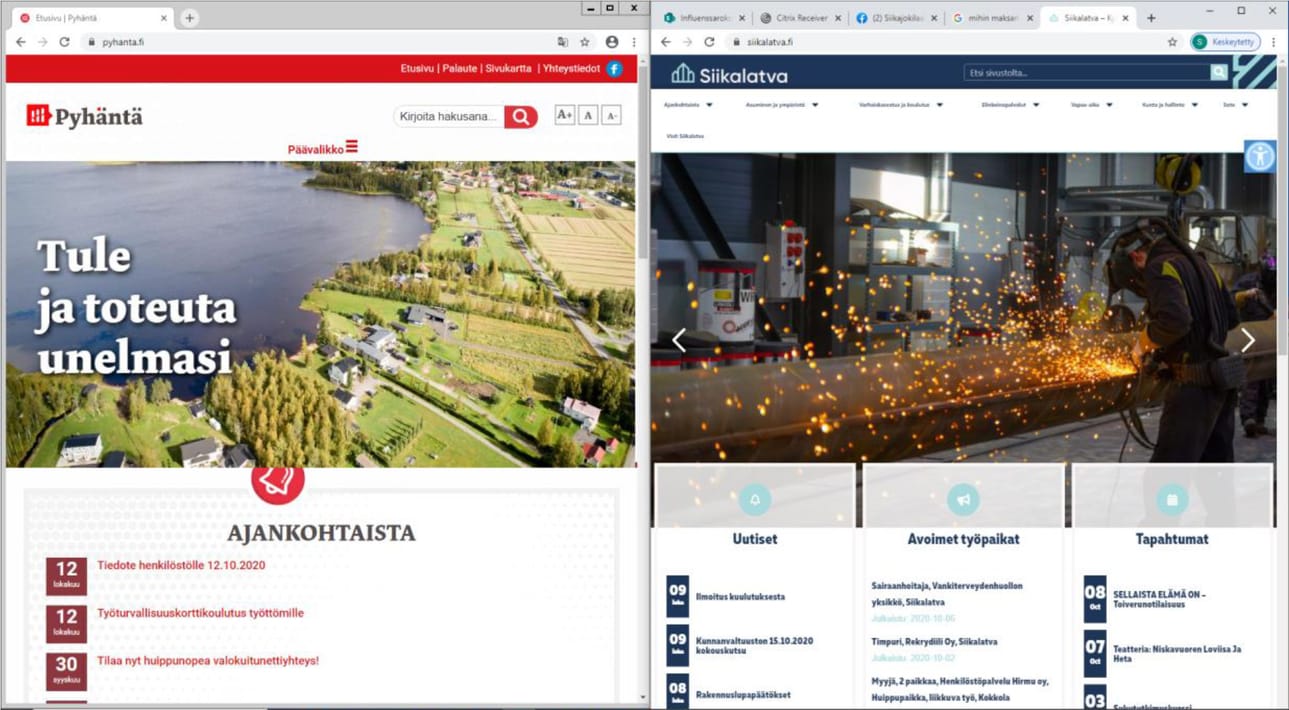Click the Keskeytetty profile button

coord(1225,42)
